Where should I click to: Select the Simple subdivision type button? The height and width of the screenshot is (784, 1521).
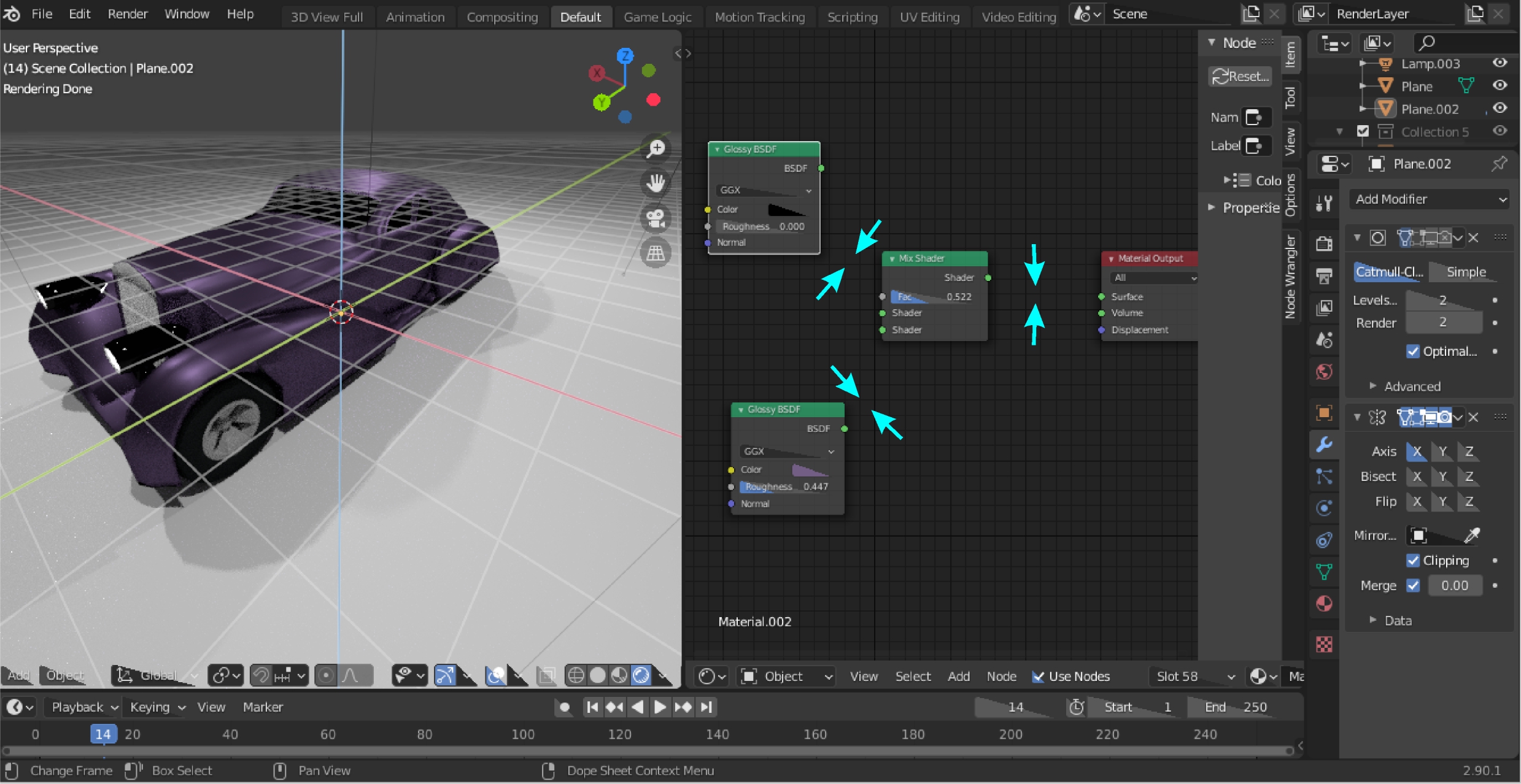[x=1466, y=272]
